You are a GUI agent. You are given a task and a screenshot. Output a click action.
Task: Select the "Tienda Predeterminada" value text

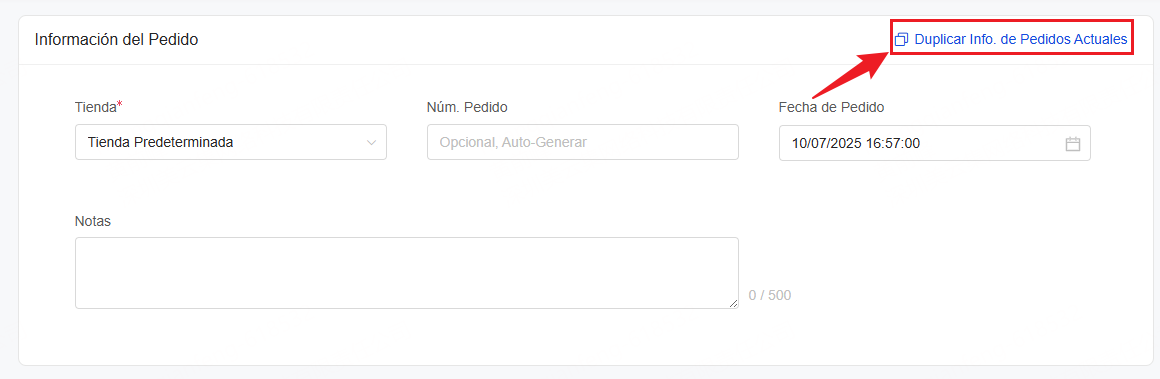point(160,143)
